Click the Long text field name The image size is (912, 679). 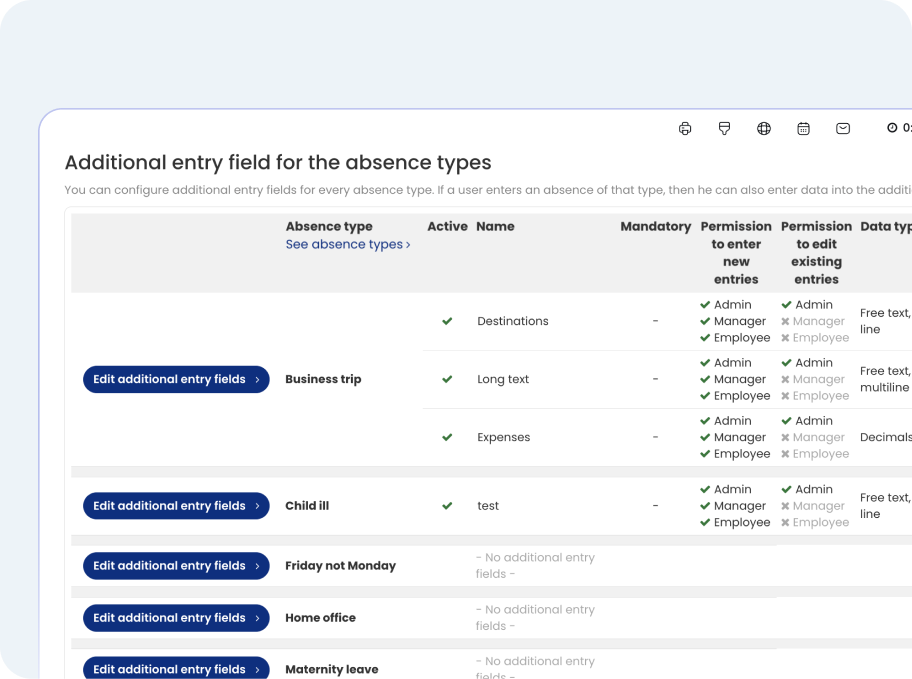[503, 379]
